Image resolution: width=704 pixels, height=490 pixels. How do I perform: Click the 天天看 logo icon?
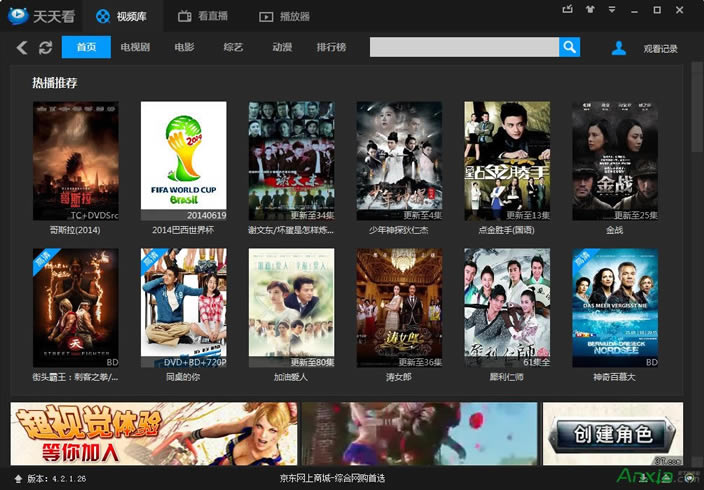coord(17,16)
